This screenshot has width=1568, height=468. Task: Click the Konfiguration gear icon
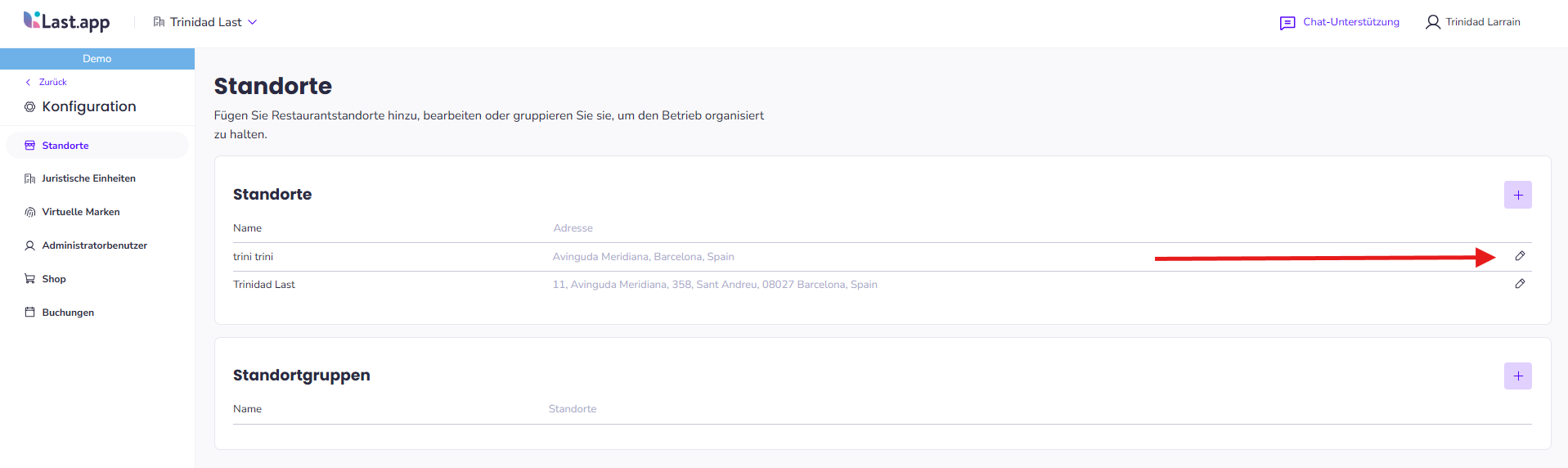point(30,107)
